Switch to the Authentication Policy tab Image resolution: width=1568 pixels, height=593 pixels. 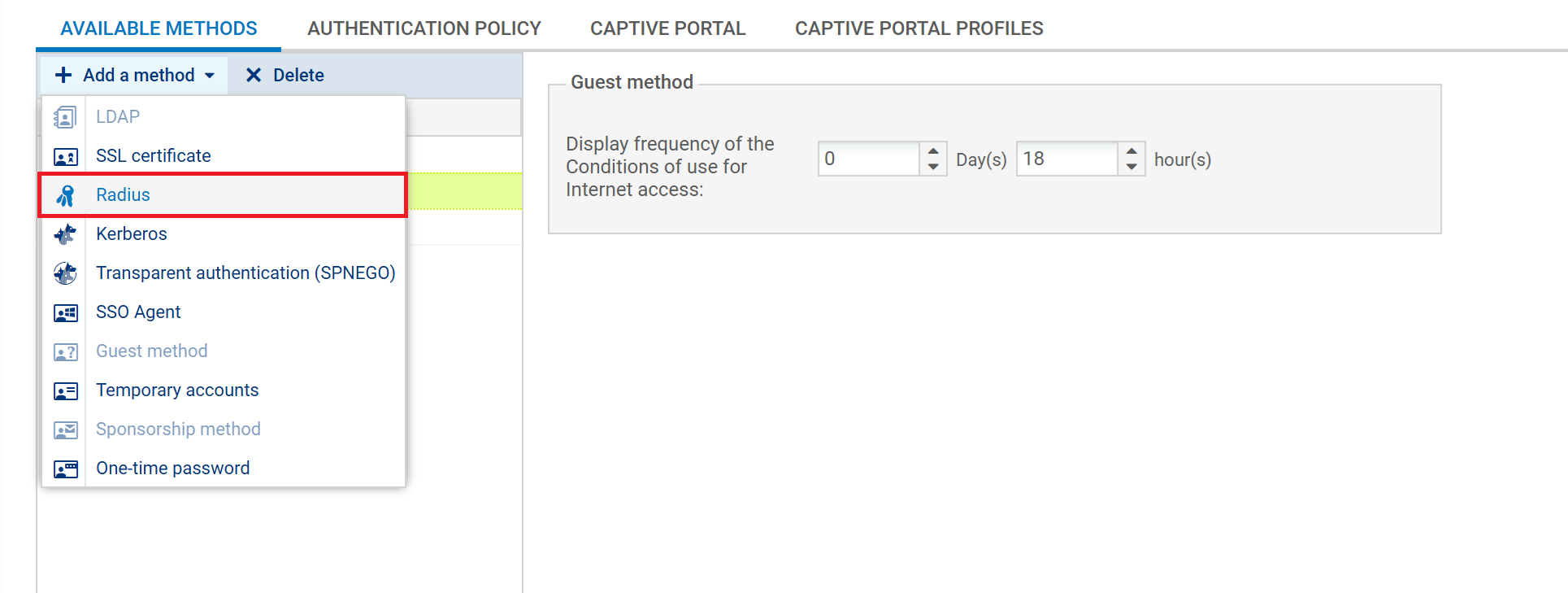pos(423,28)
